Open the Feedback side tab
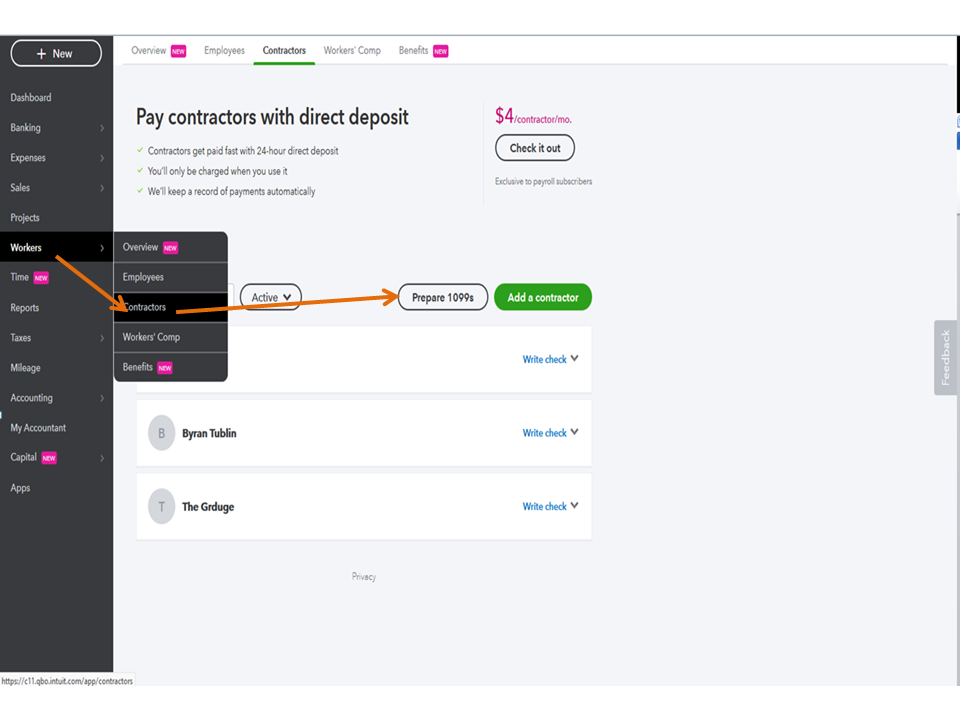This screenshot has width=960, height=720. (x=946, y=357)
